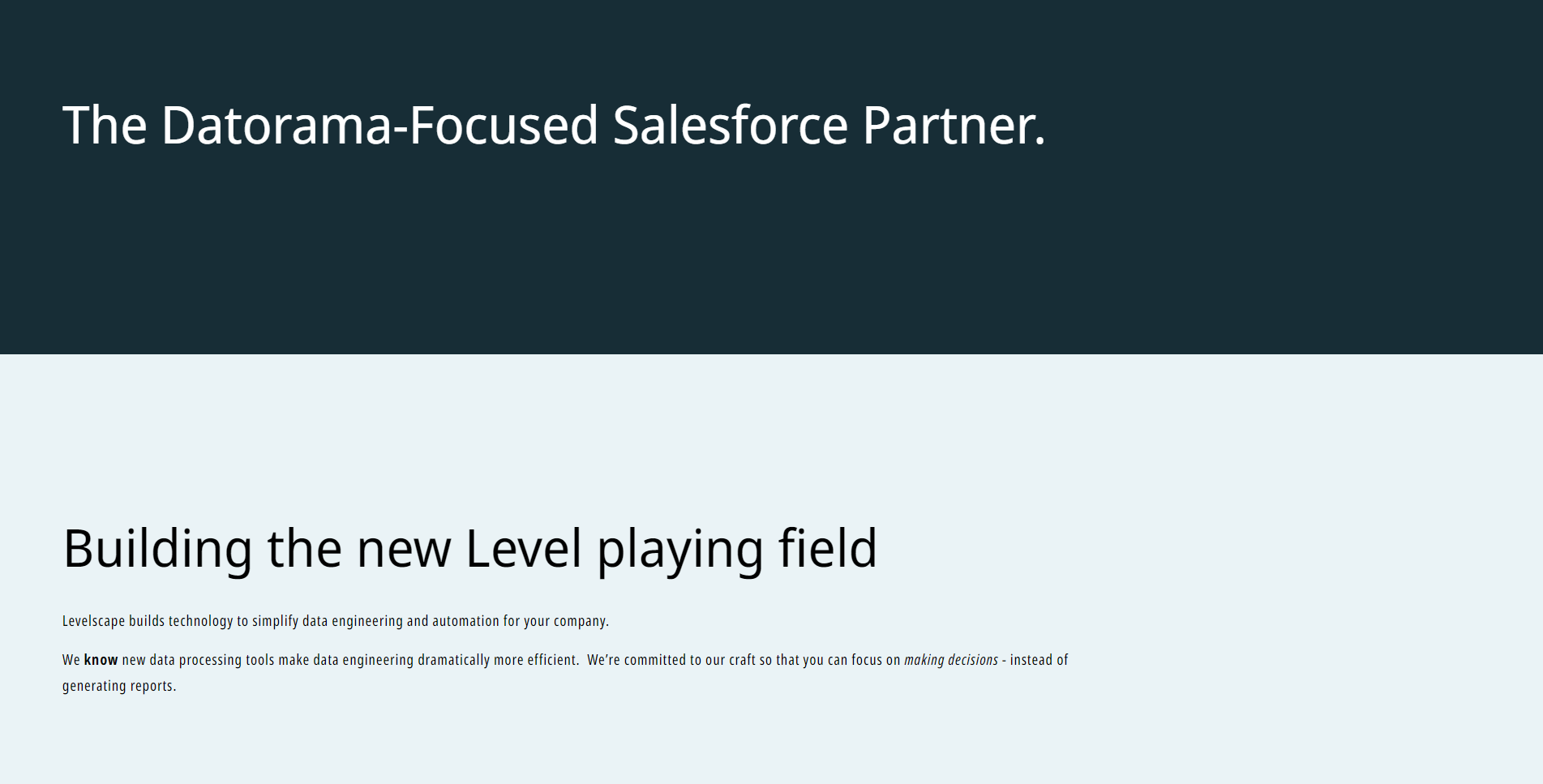Click the words playing field in the heading
The height and width of the screenshot is (784, 1543).
[x=737, y=550]
